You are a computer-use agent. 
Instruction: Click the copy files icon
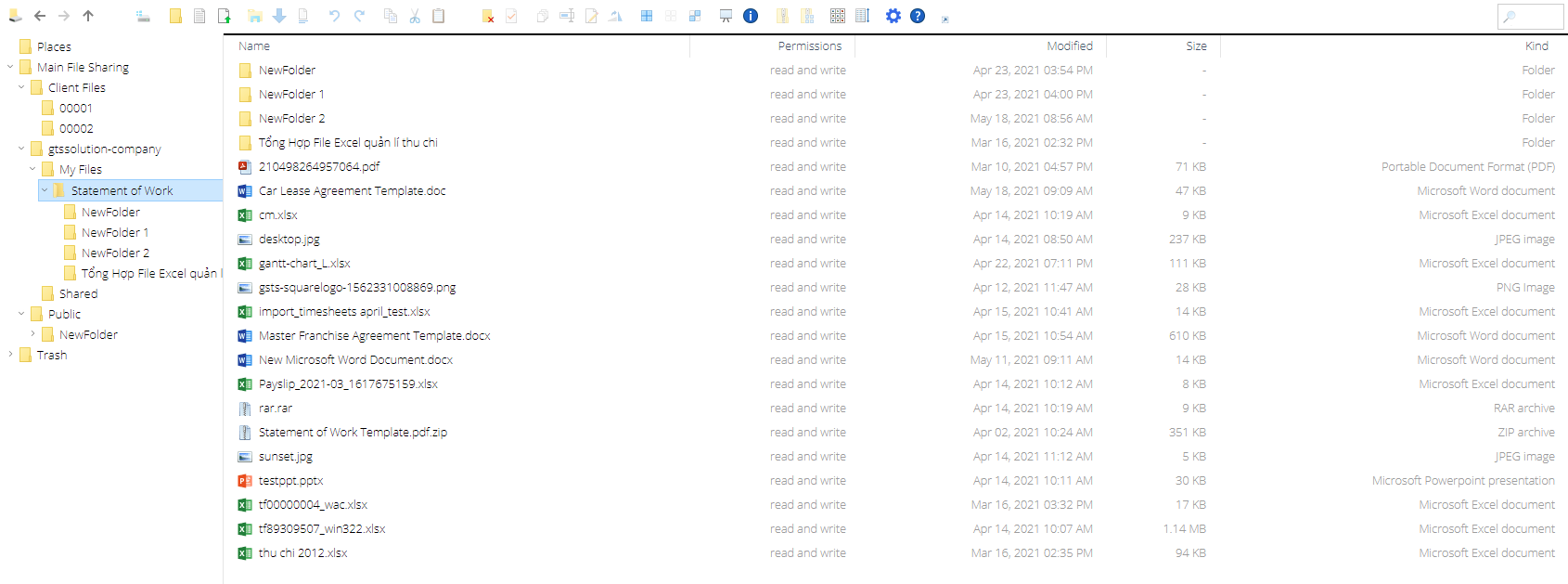click(391, 16)
